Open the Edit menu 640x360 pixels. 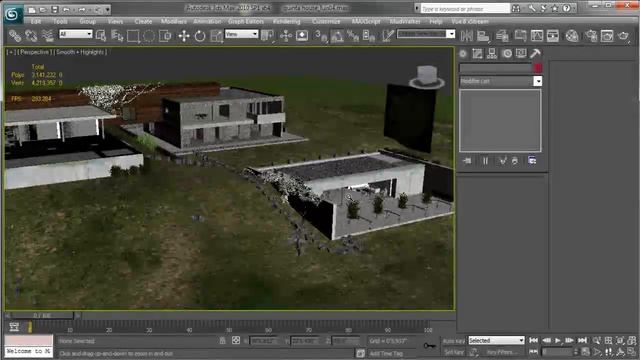pos(36,21)
